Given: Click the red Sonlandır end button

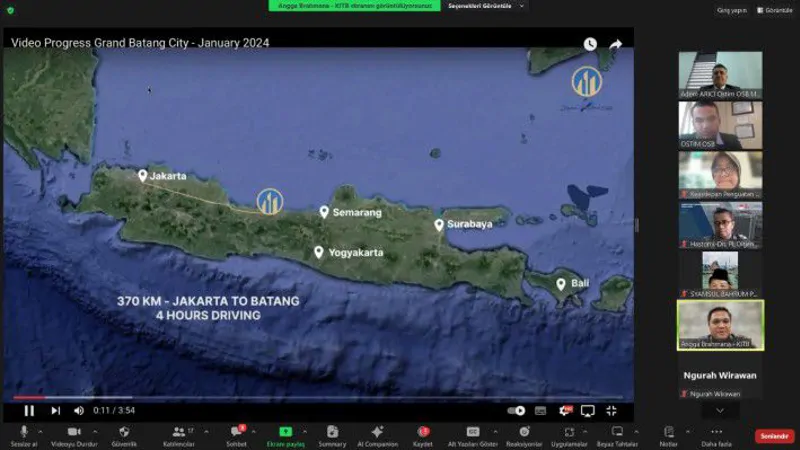Looking at the screenshot, I should tap(774, 436).
